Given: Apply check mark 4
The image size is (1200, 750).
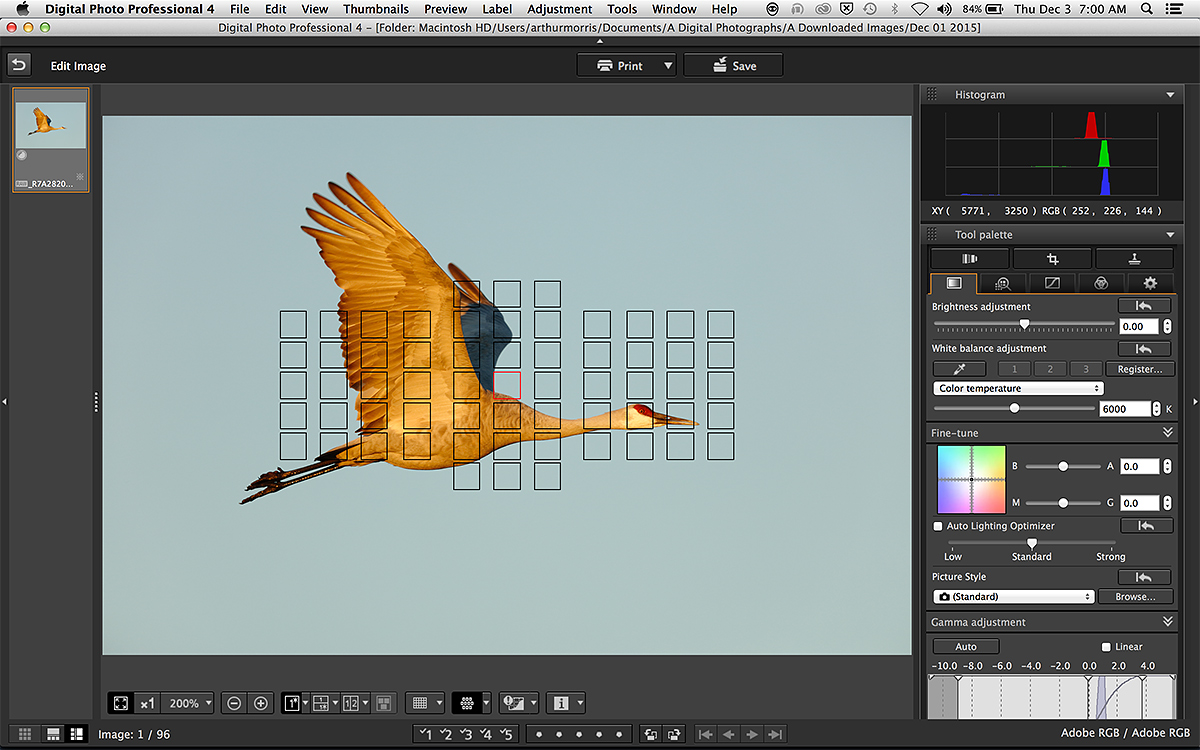Looking at the screenshot, I should pyautogui.click(x=487, y=734).
